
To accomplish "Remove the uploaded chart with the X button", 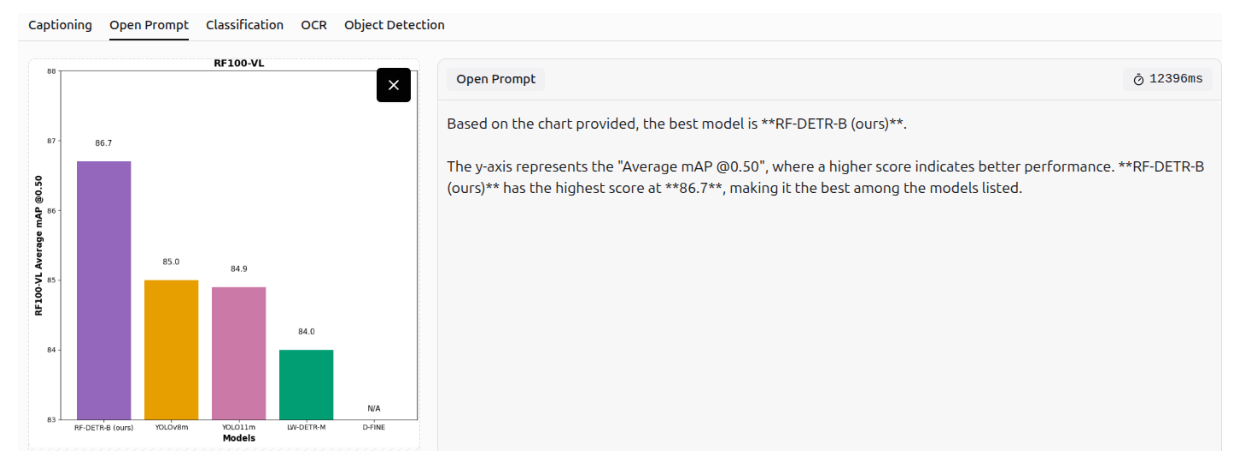I will [x=393, y=85].
